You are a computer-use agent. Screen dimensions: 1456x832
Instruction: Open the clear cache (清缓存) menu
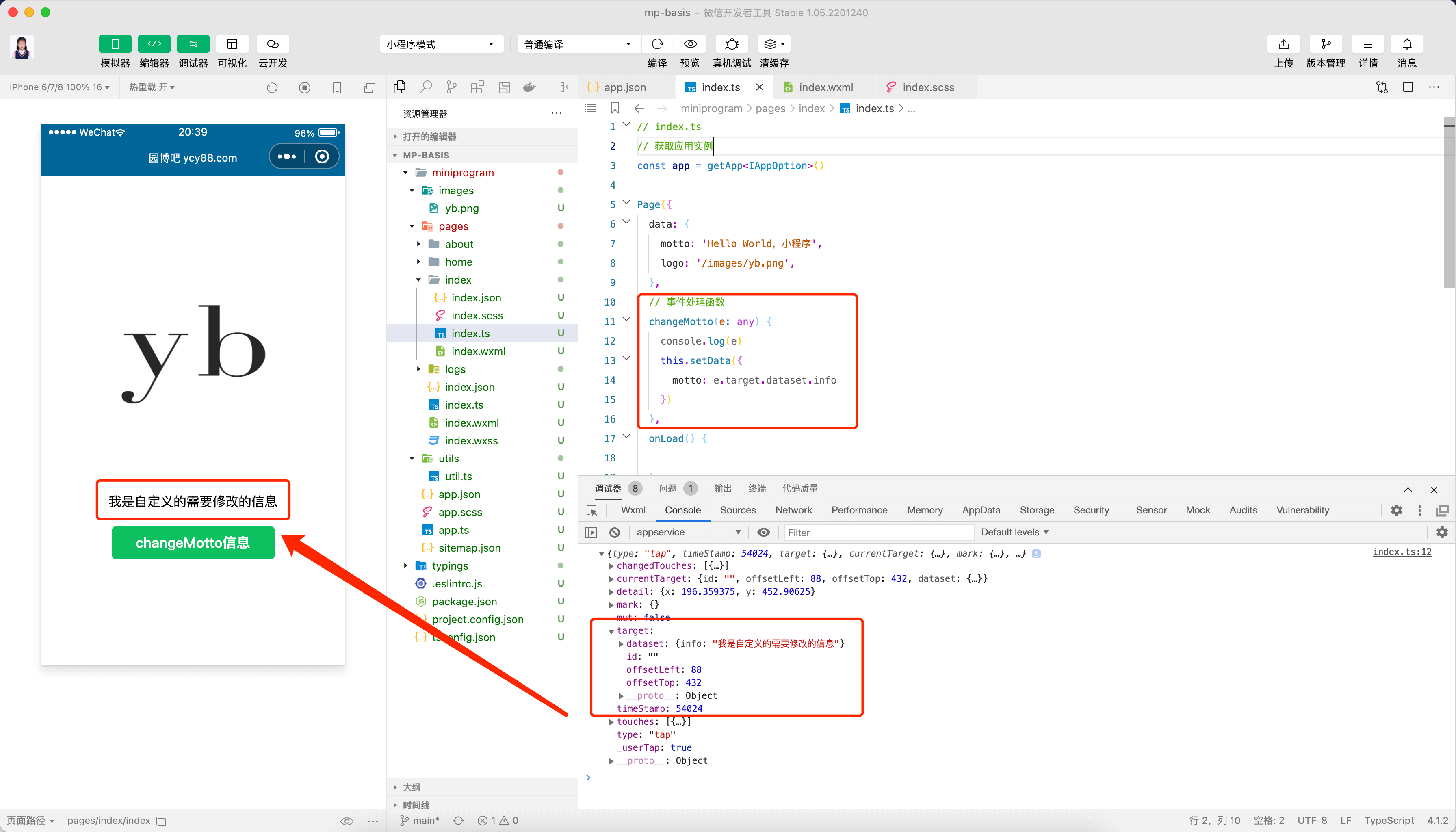[x=774, y=44]
